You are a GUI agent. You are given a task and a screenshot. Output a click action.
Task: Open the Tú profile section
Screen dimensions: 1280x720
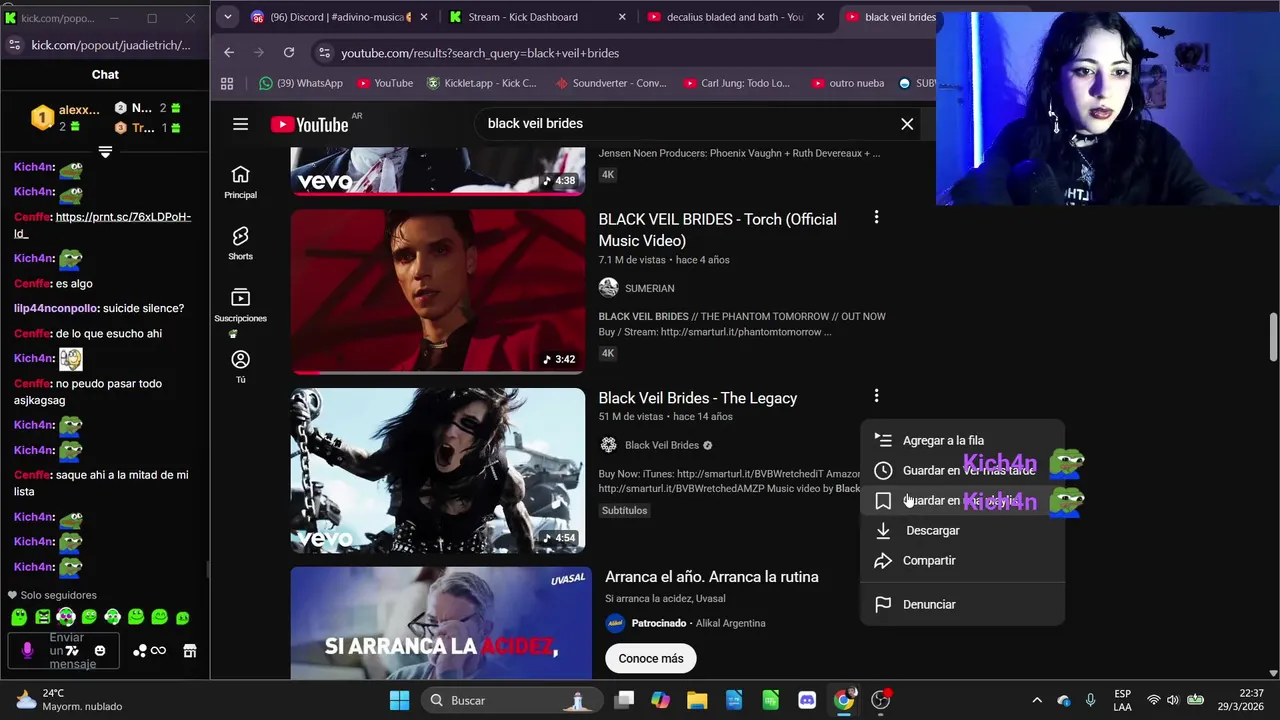click(x=240, y=367)
